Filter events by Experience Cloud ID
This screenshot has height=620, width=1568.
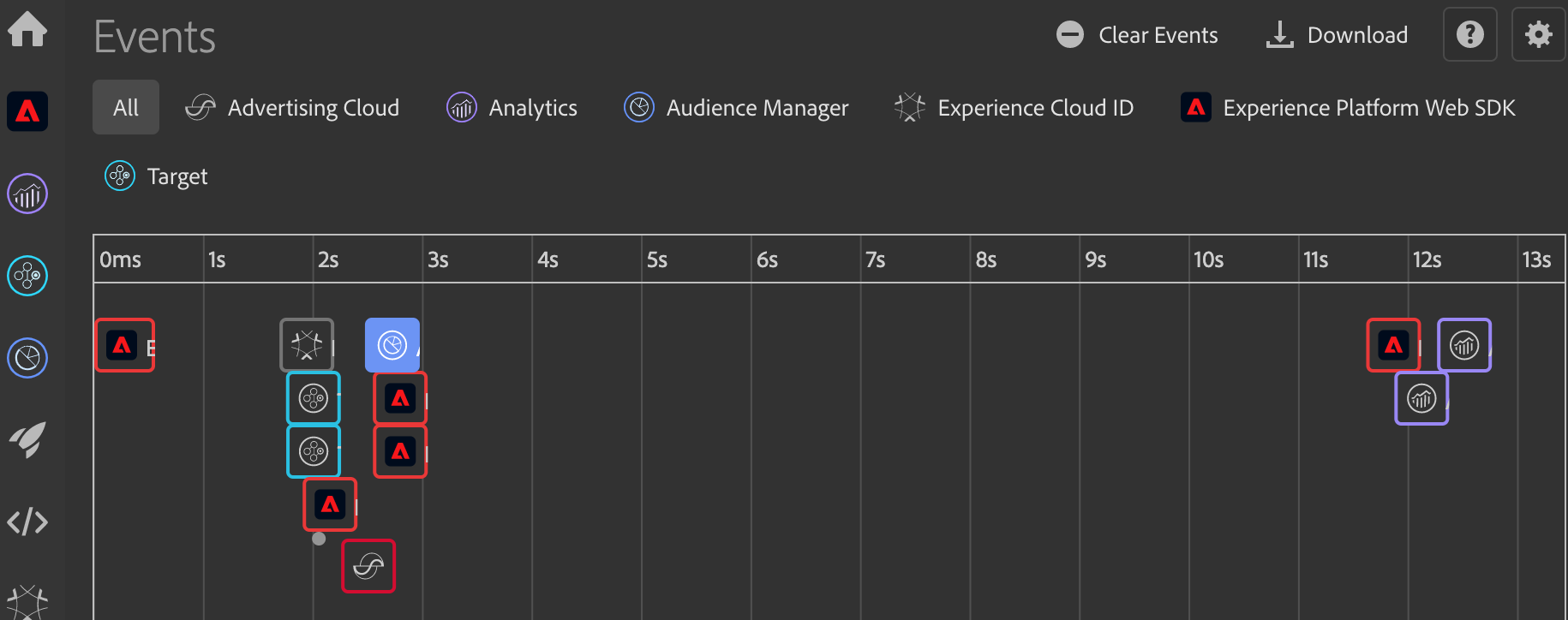coord(1014,108)
